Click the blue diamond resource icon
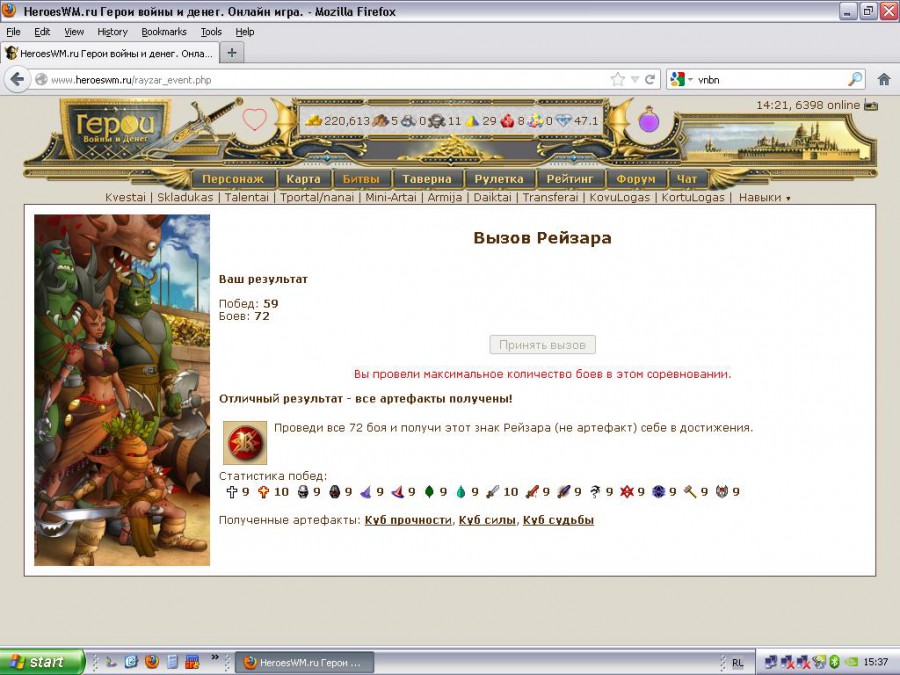 (x=563, y=121)
